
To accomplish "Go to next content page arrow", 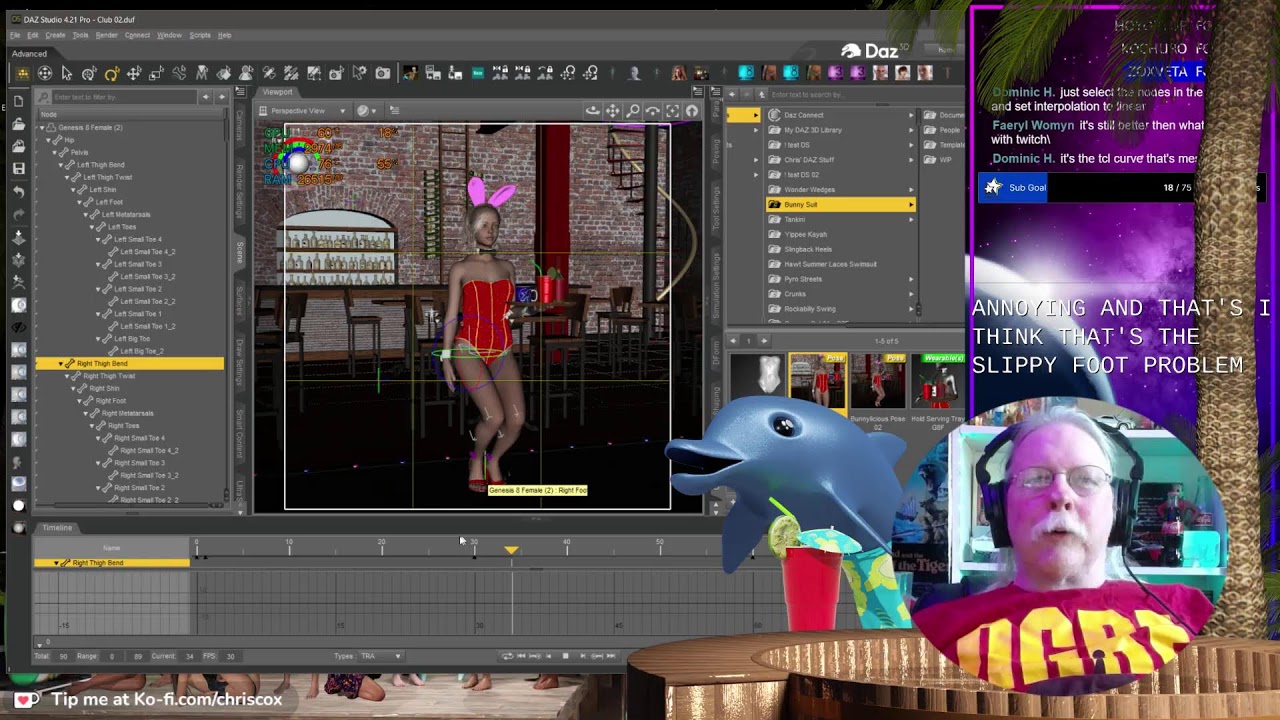I will [764, 341].
